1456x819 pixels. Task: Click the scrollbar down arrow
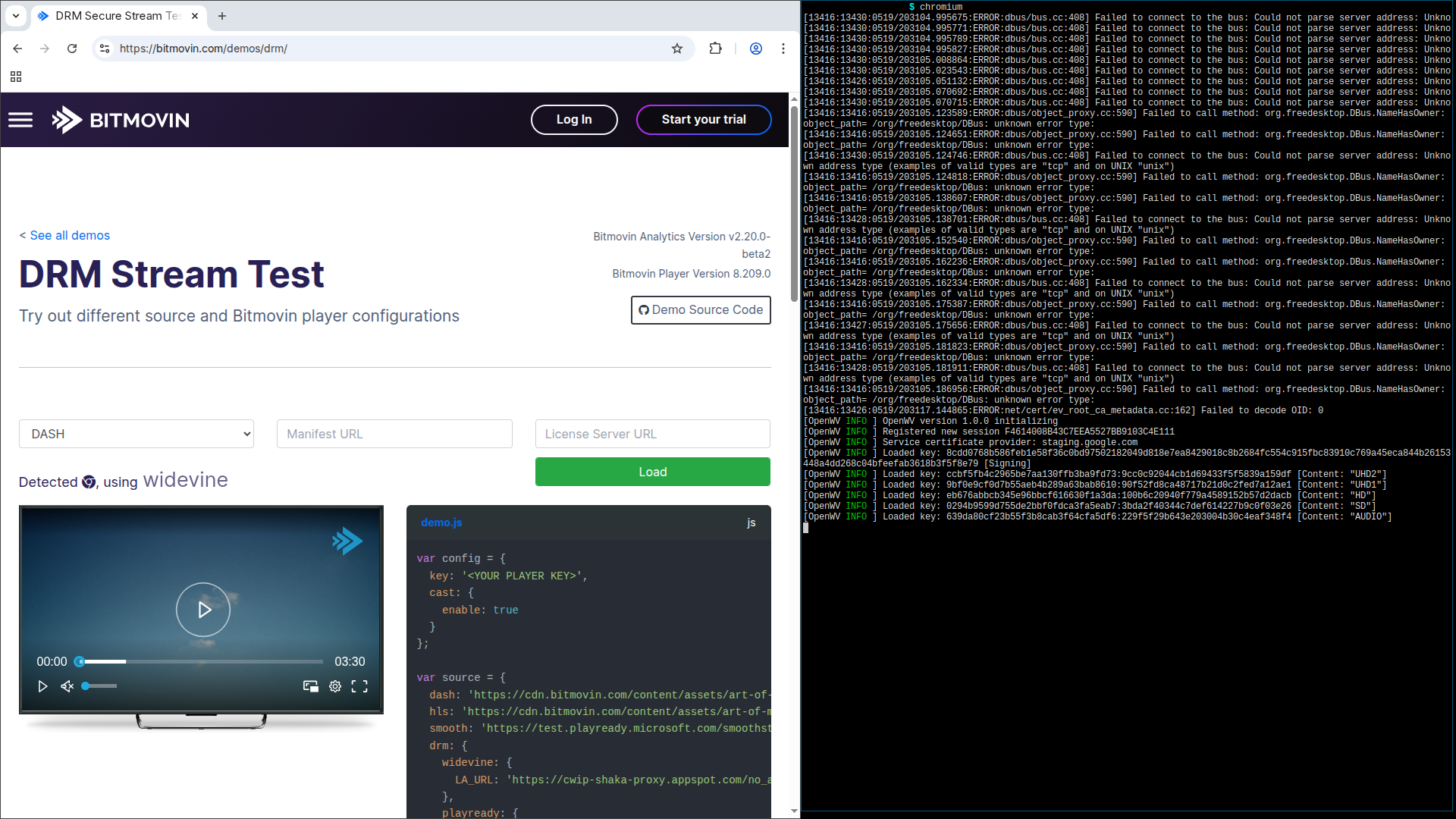tap(794, 811)
